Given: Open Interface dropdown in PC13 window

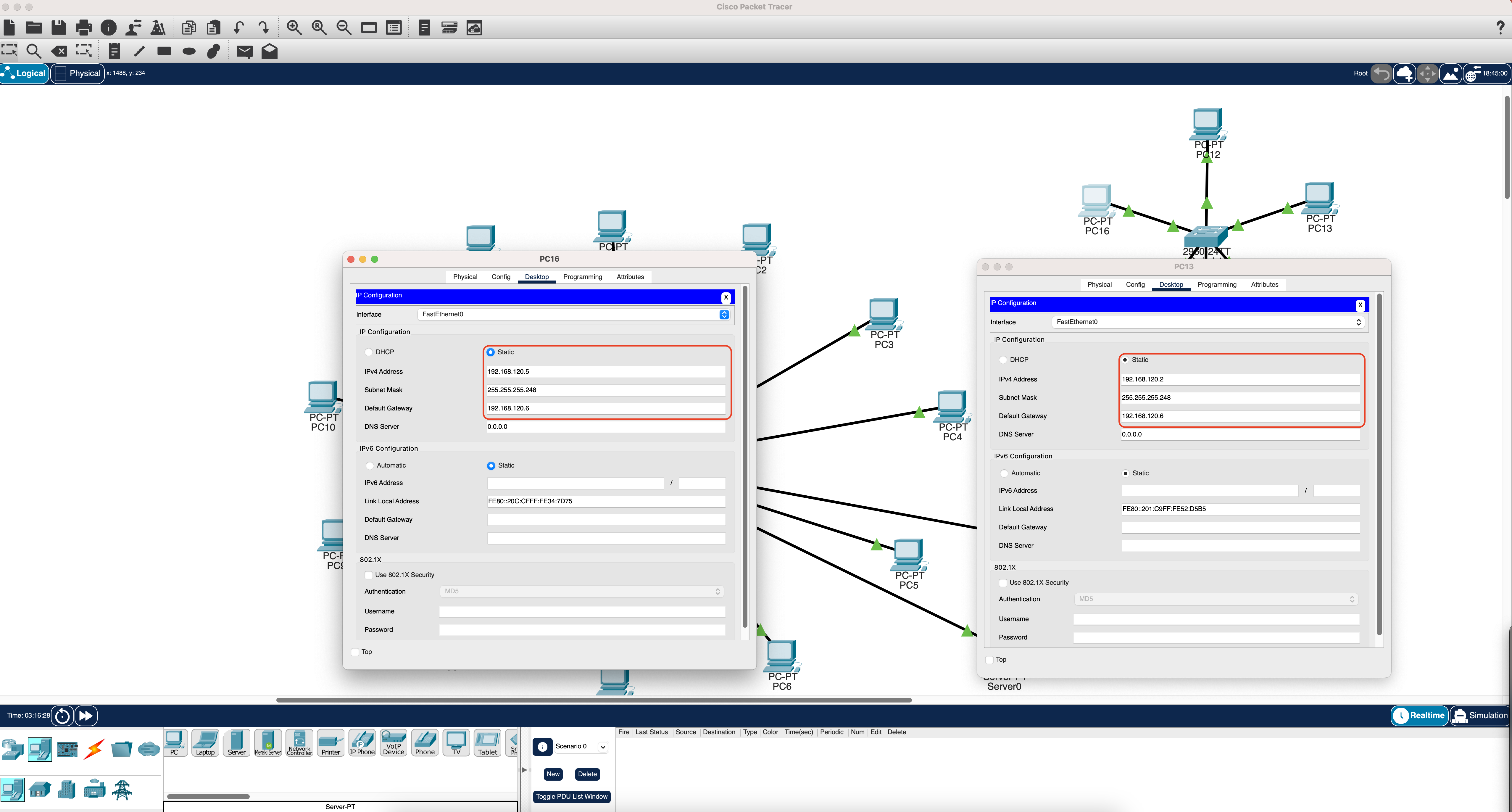Looking at the screenshot, I should tap(1208, 322).
